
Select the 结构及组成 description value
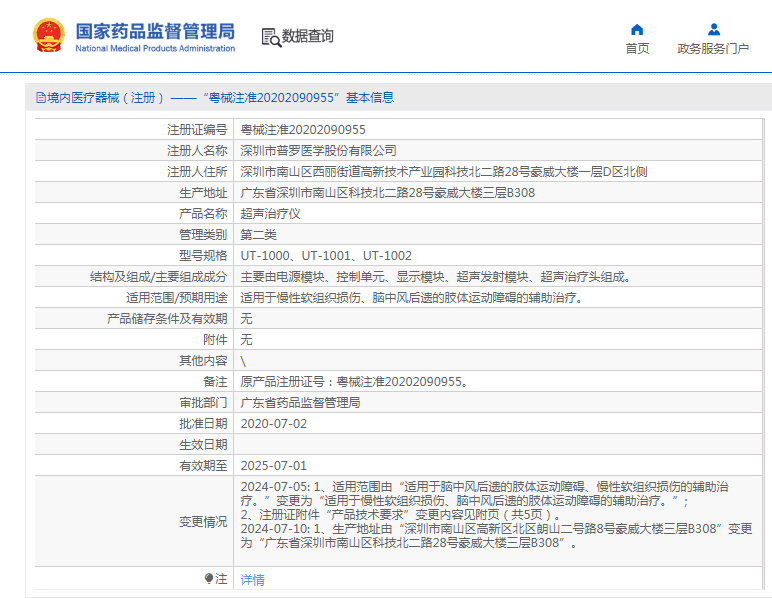[x=436, y=277]
